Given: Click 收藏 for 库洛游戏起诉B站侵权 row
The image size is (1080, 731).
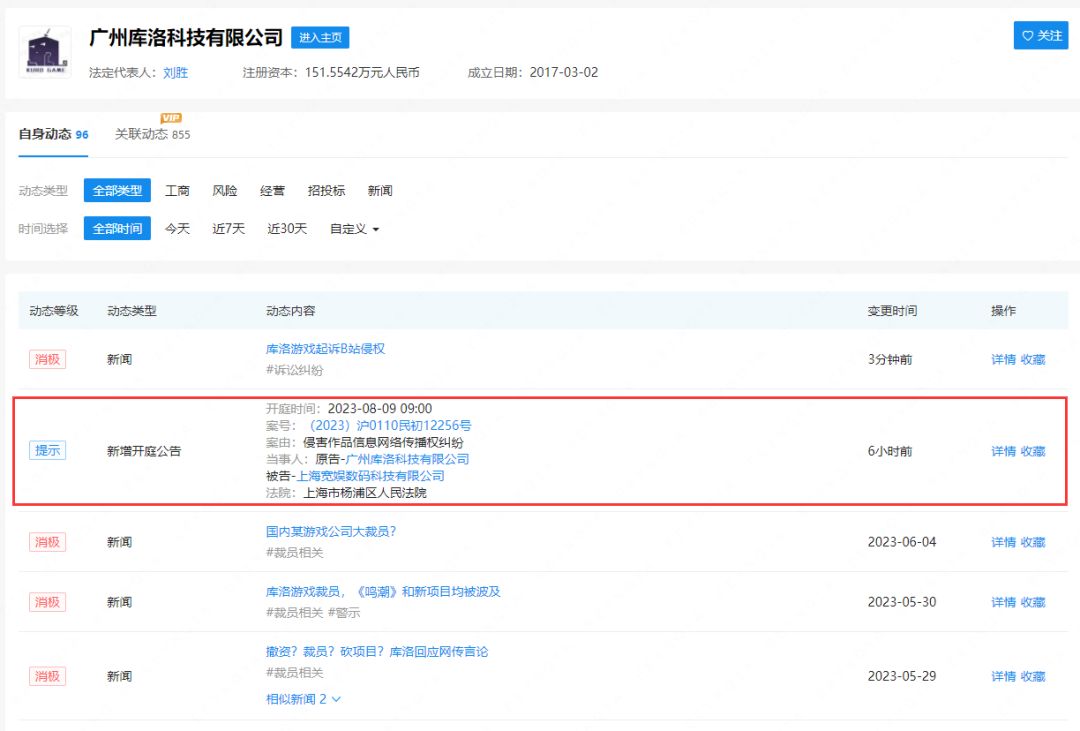Looking at the screenshot, I should pos(1032,359).
